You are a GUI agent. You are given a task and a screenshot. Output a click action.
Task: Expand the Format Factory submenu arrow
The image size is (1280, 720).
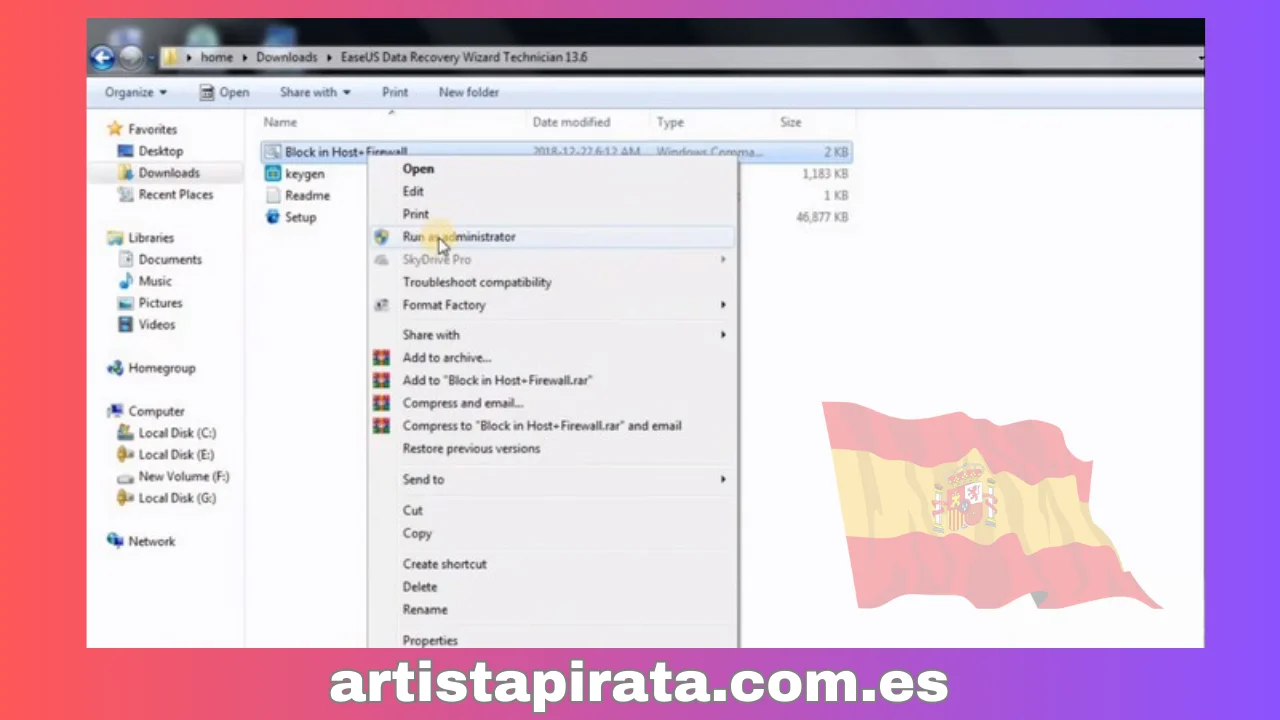[723, 305]
